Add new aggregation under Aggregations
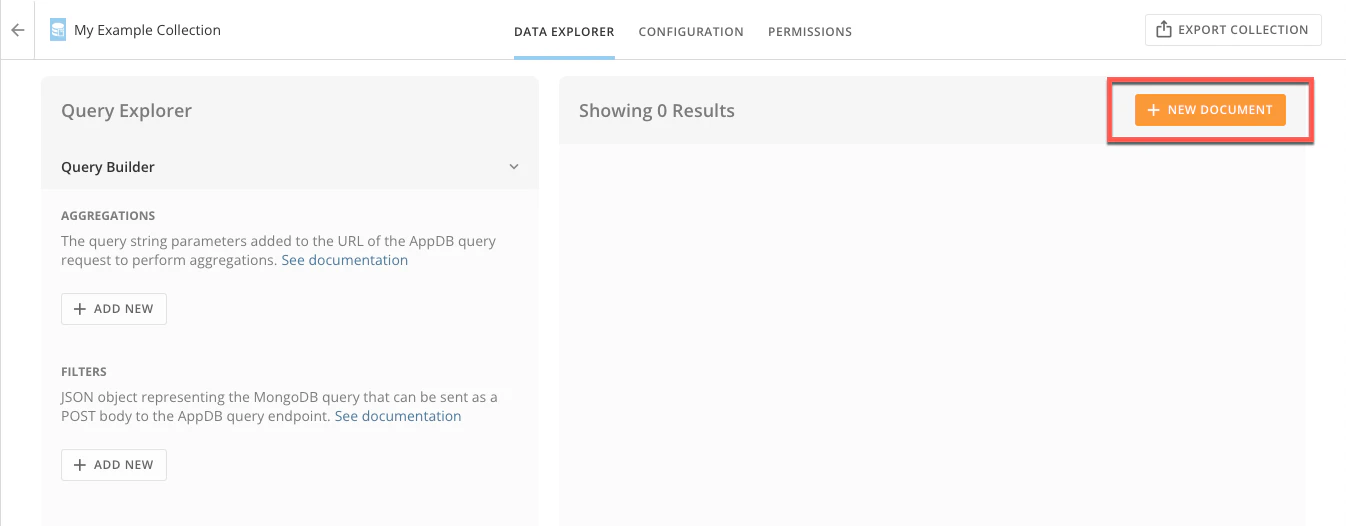 (114, 309)
